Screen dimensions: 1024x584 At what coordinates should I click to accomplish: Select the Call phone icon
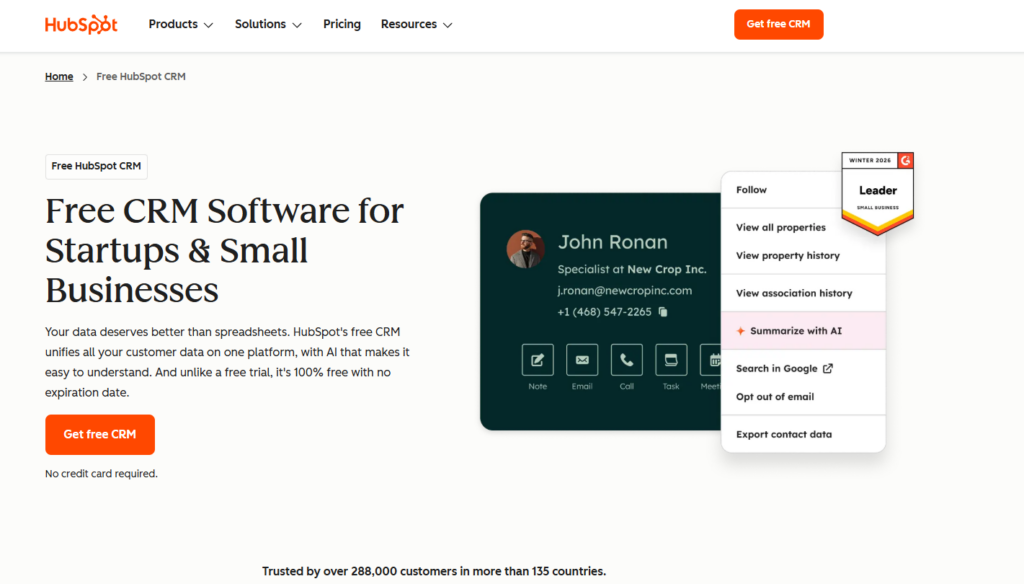tap(626, 359)
